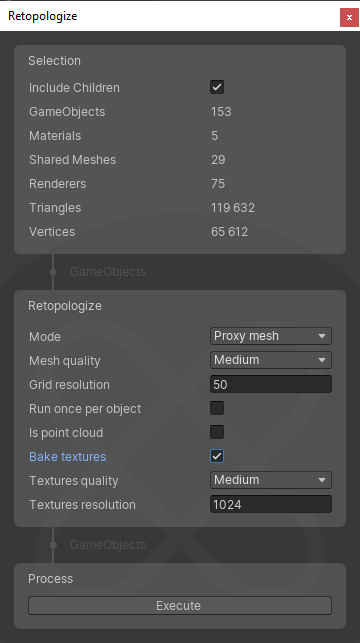Click the Triangles count value

[233, 207]
